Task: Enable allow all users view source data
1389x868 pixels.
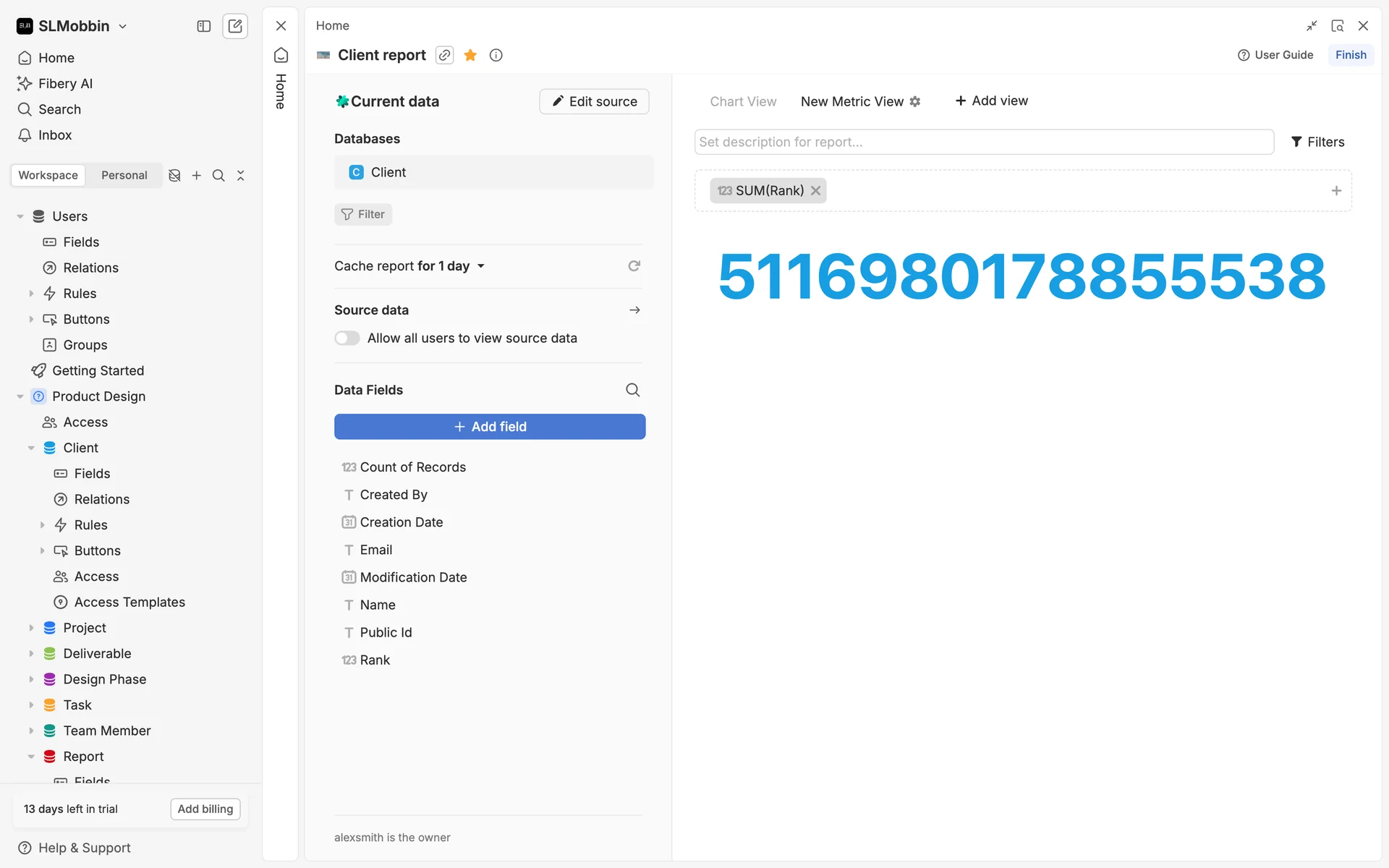Action: 347,338
